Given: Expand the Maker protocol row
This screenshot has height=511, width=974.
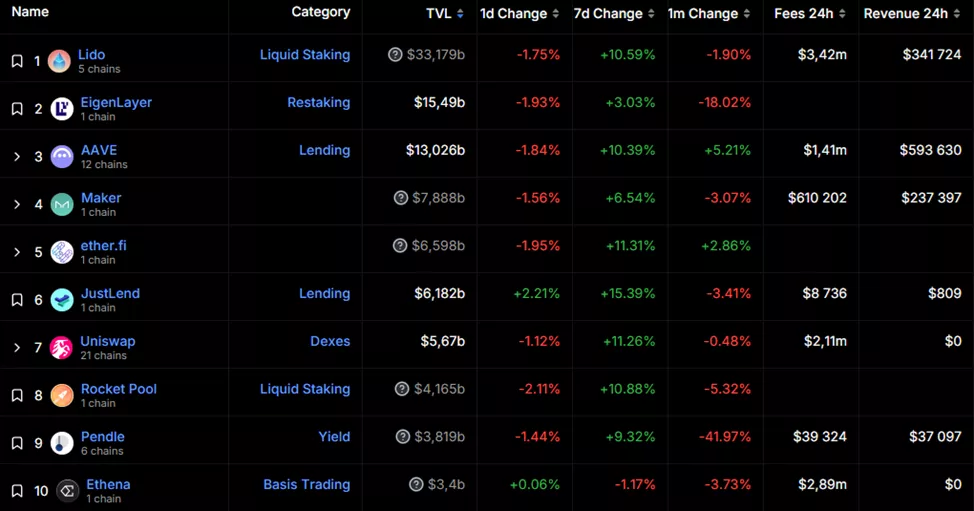Looking at the screenshot, I should click(x=17, y=205).
